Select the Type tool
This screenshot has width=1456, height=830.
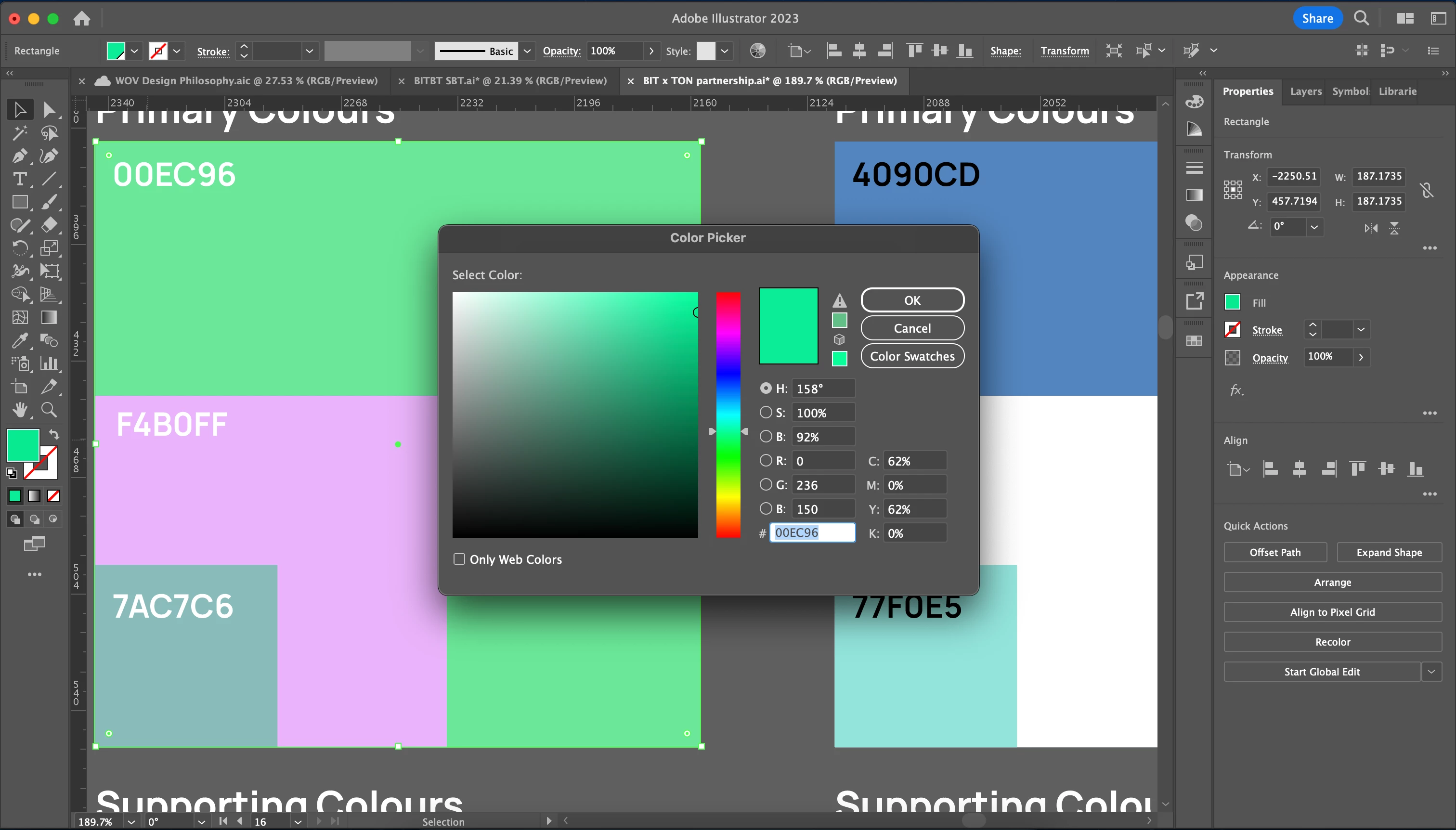coord(19,179)
